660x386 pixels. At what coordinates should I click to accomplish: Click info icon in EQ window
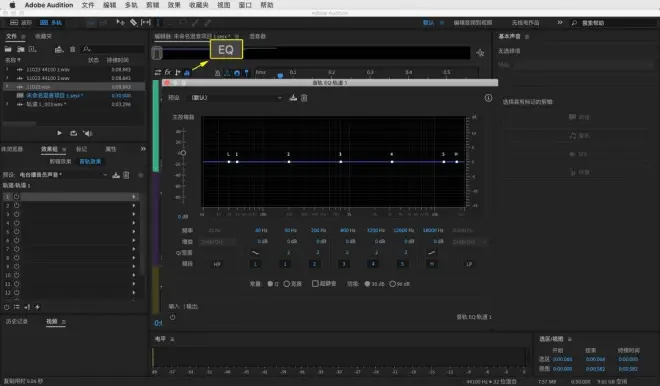488,98
